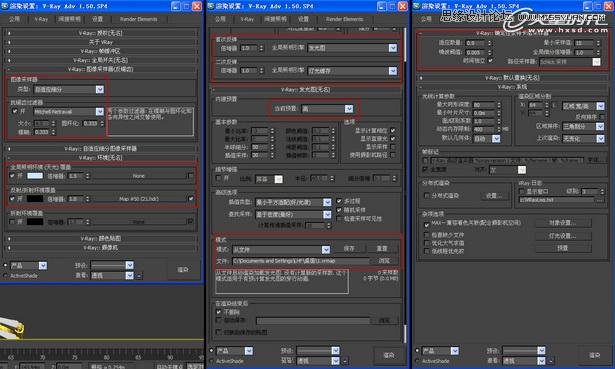615x369 pixels.
Task: Enable the 分布式渲染 checkbox
Action: pyautogui.click(x=426, y=195)
